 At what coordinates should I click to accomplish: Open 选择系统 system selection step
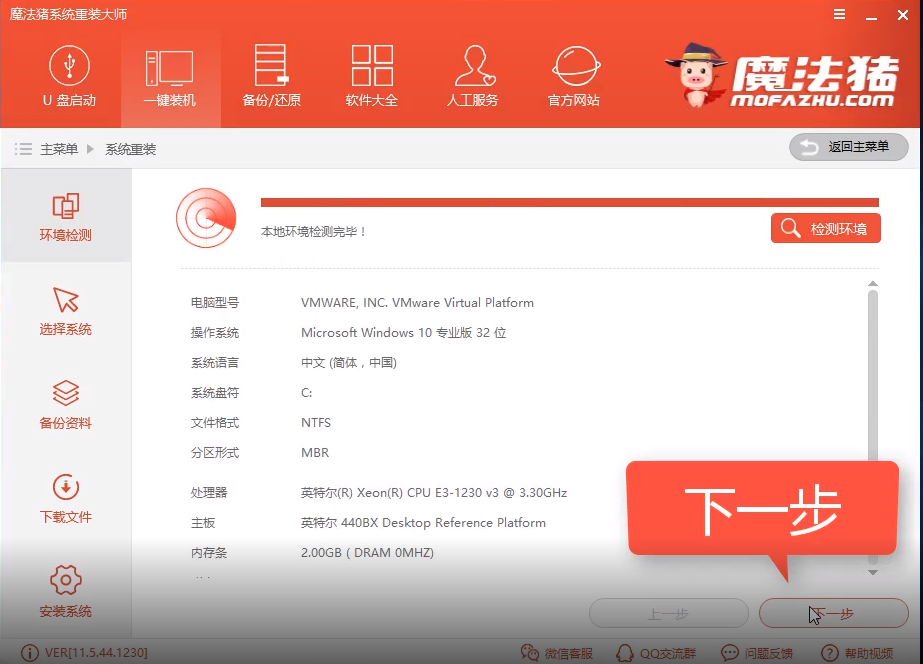pyautogui.click(x=65, y=312)
